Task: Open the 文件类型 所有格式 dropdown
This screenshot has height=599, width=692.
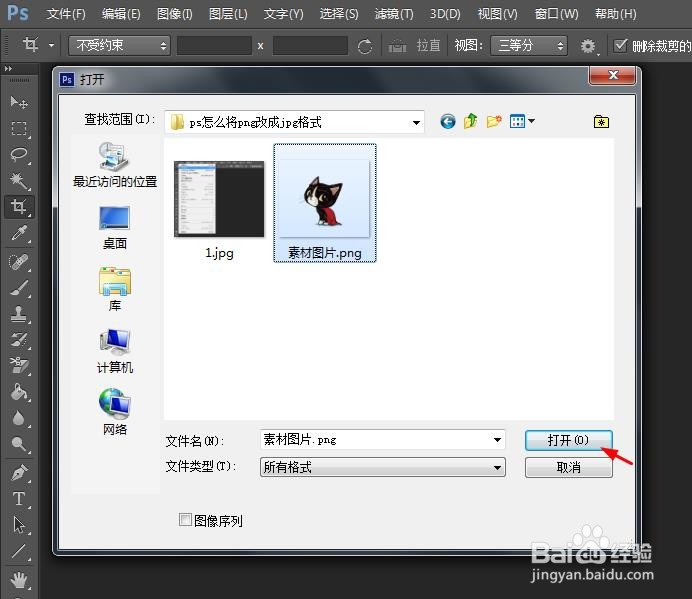Action: point(383,467)
